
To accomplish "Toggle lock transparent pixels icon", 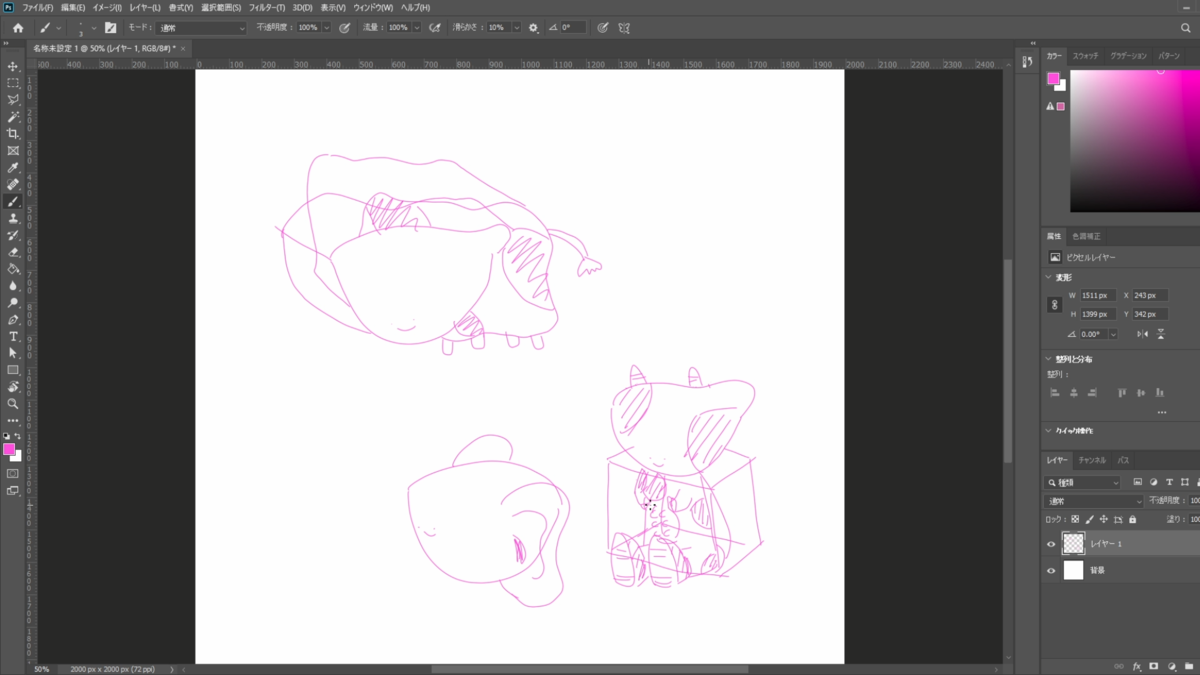I will pyautogui.click(x=1075, y=520).
